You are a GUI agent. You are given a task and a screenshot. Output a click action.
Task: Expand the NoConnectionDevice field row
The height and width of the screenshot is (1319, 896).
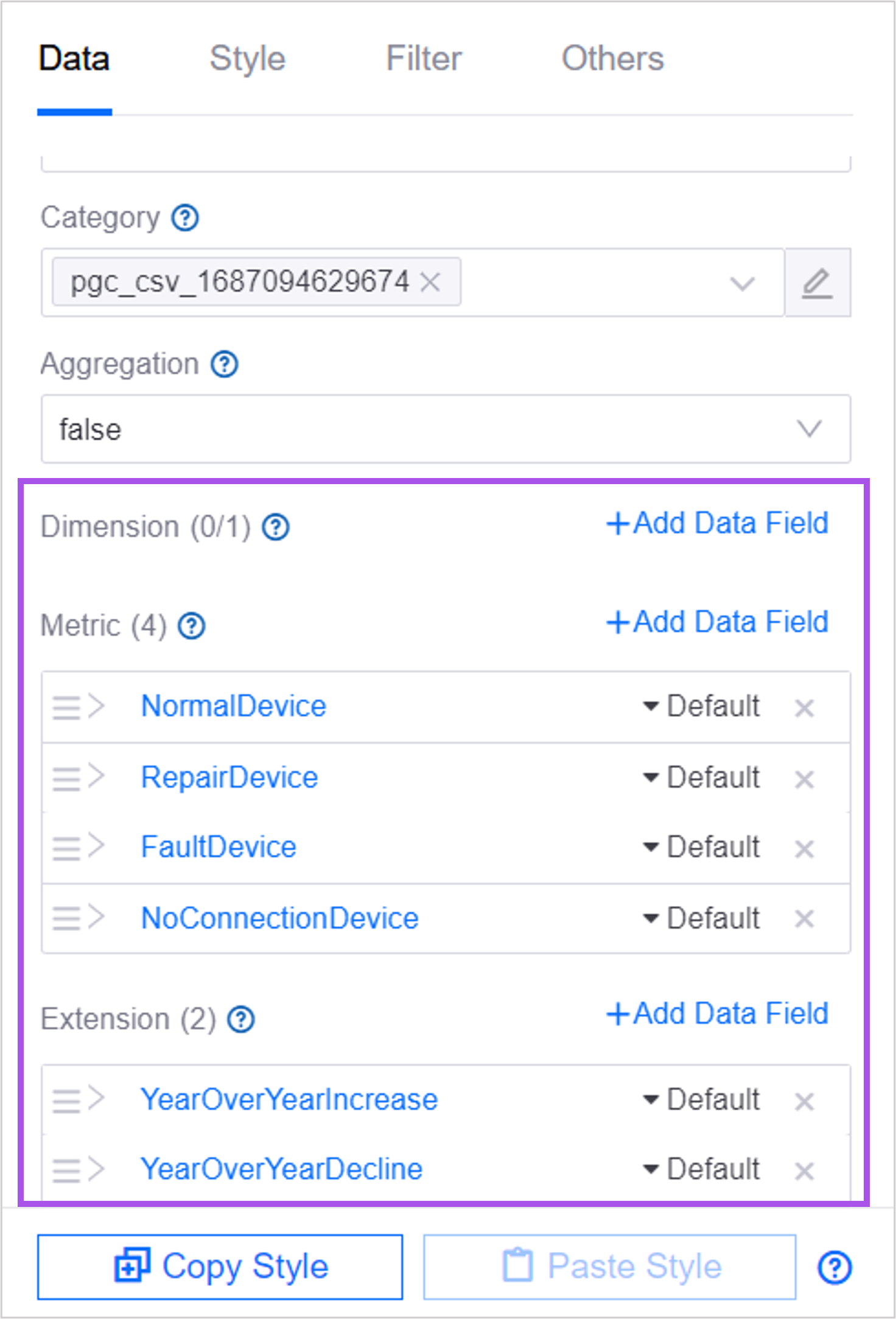click(97, 916)
